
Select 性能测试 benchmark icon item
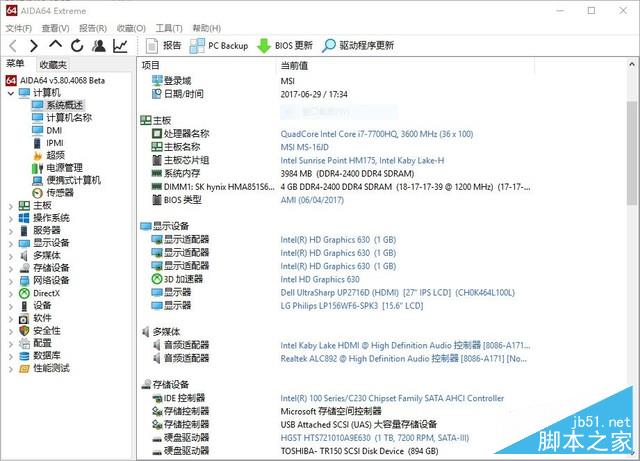[x=24, y=368]
